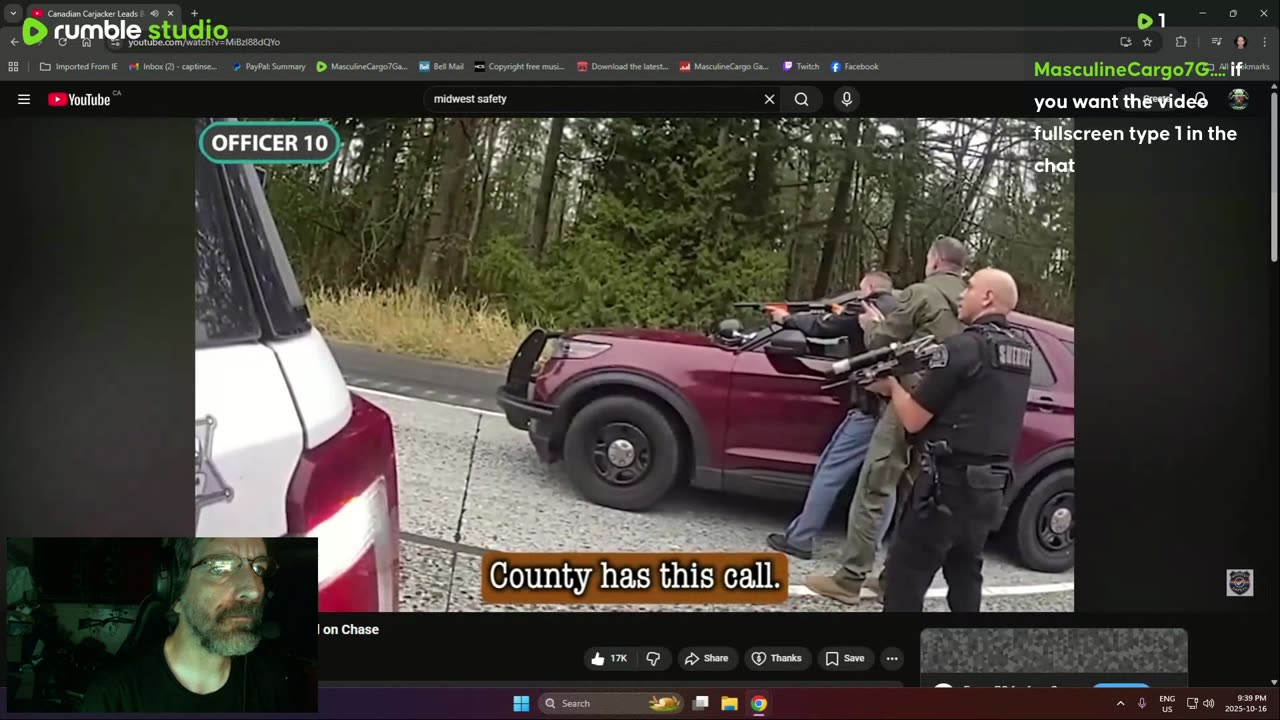Open File Explorer from taskbar
This screenshot has height=720, width=1280.
click(x=730, y=703)
